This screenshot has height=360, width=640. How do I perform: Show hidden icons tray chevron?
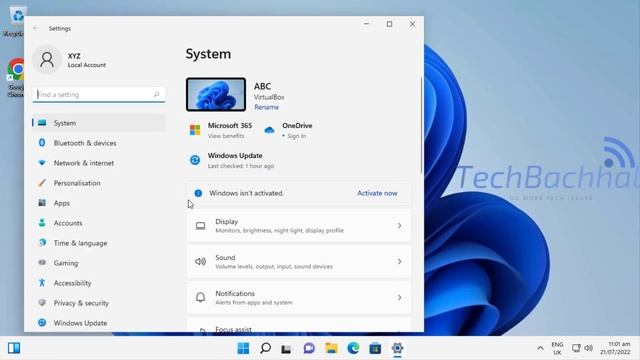tap(540, 348)
